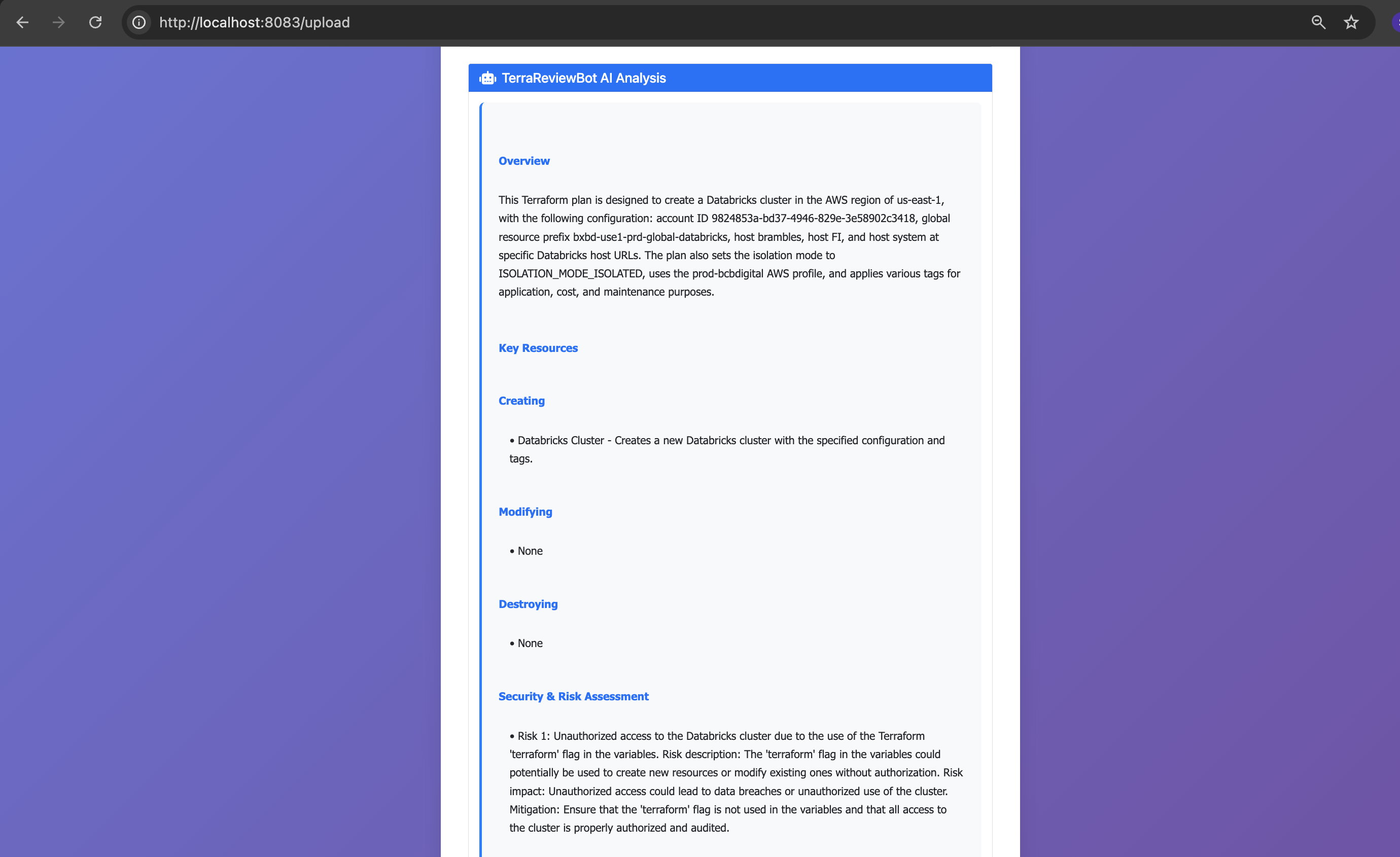Click the None bullet under Destroying
The height and width of the screenshot is (857, 1400).
tap(530, 643)
